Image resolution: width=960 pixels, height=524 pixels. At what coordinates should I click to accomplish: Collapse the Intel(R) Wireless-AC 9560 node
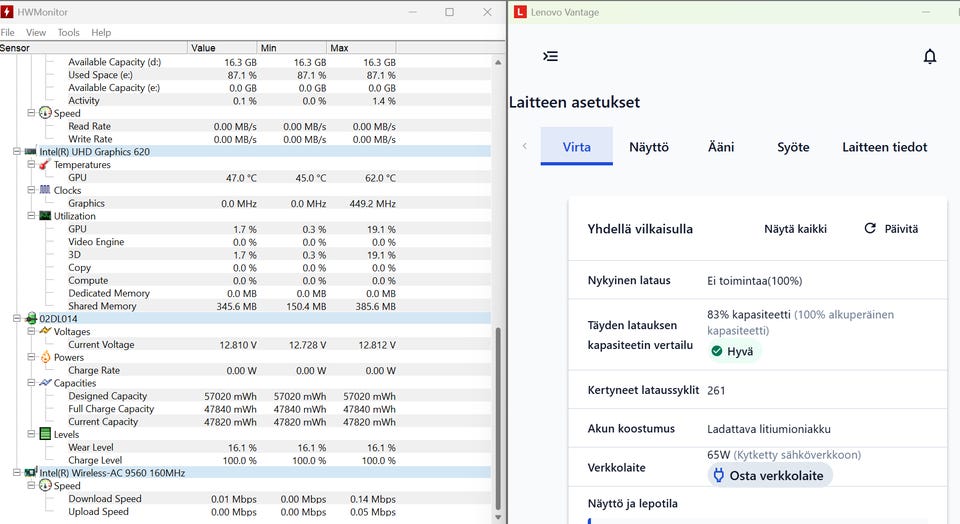tap(17, 473)
